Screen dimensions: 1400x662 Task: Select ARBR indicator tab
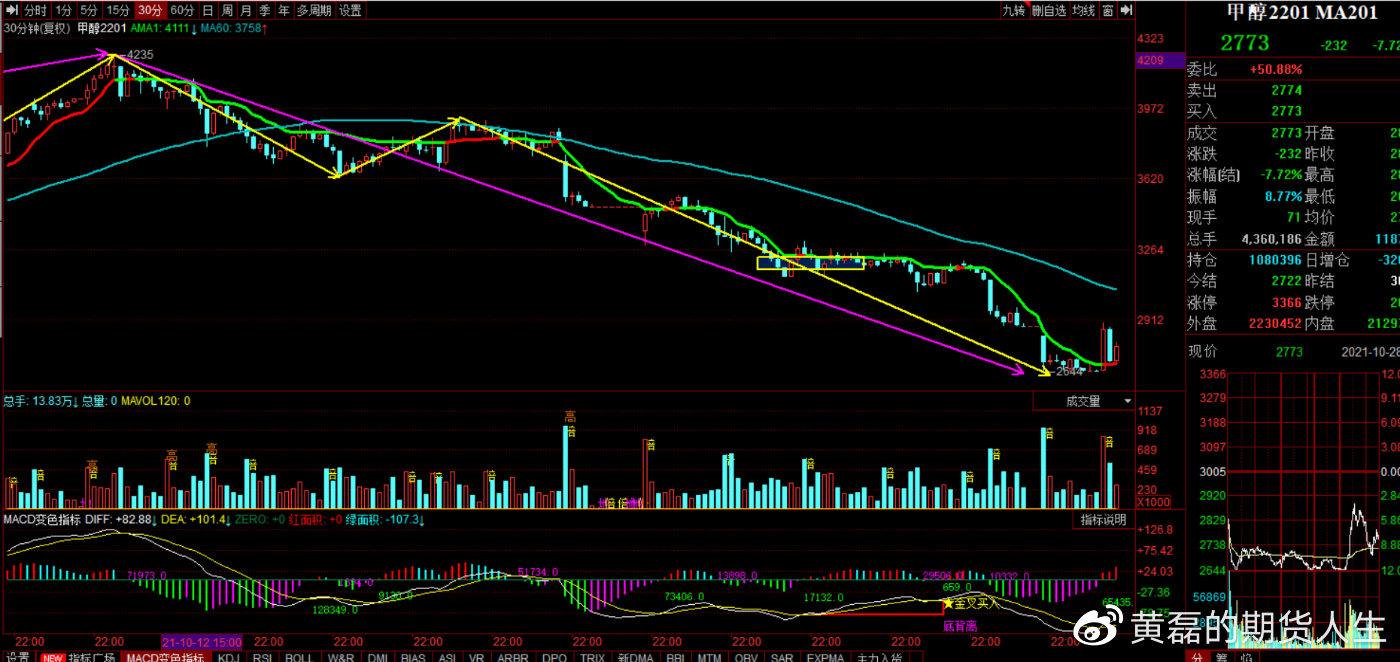513,657
